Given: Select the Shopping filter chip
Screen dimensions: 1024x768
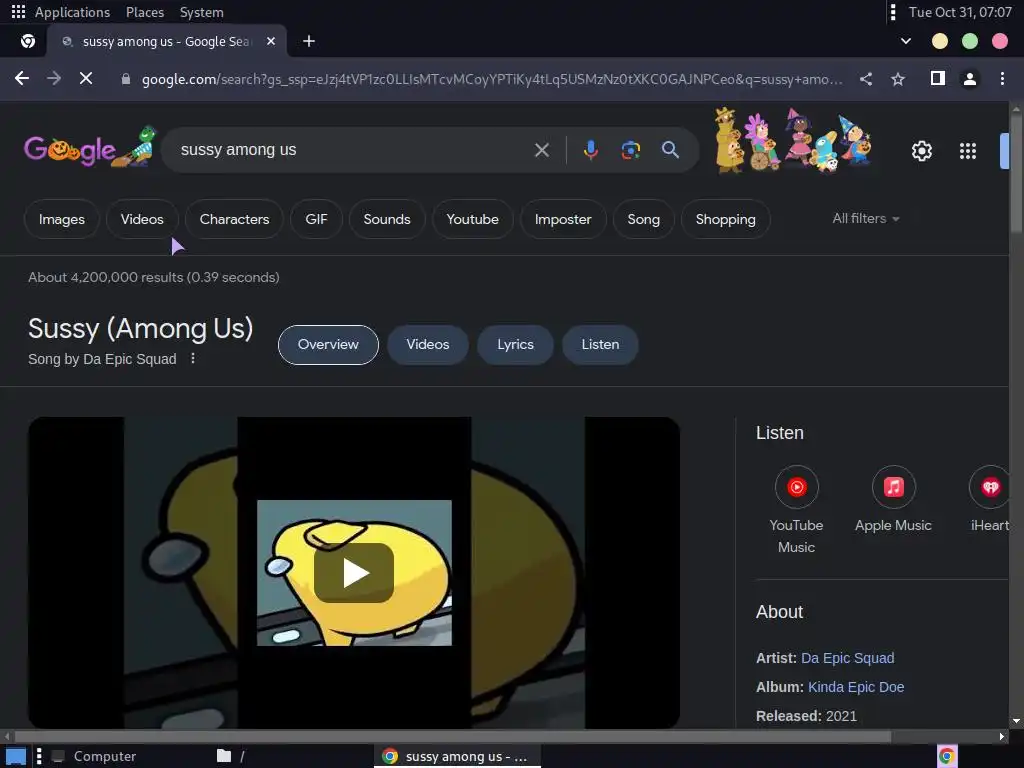Looking at the screenshot, I should 725,219.
